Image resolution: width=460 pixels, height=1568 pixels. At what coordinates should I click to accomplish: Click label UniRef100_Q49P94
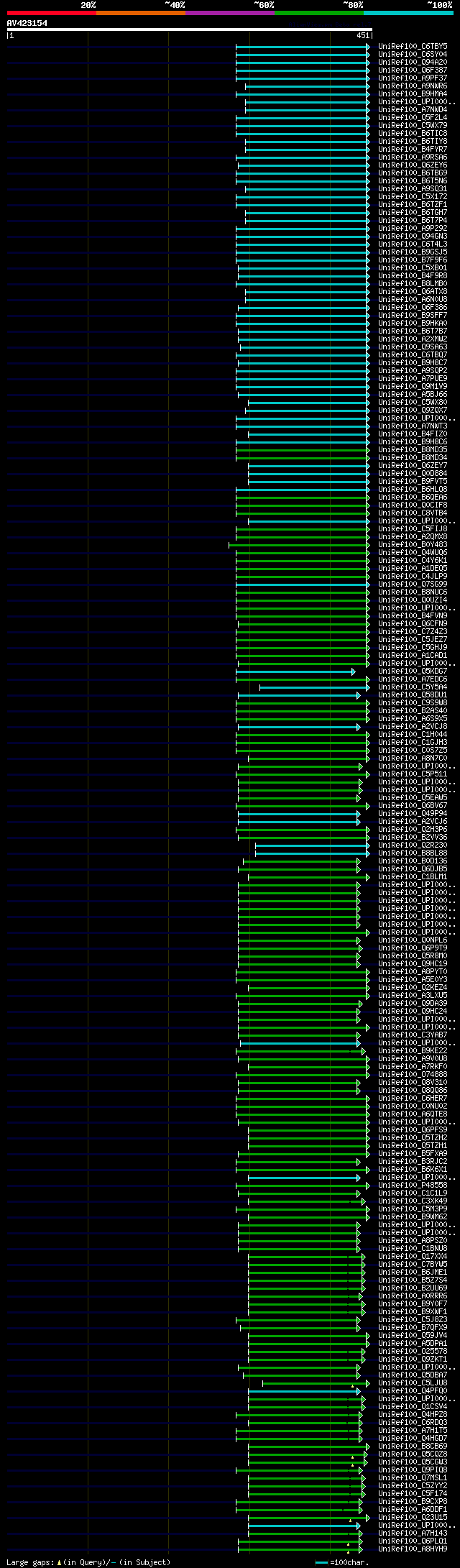point(413,813)
